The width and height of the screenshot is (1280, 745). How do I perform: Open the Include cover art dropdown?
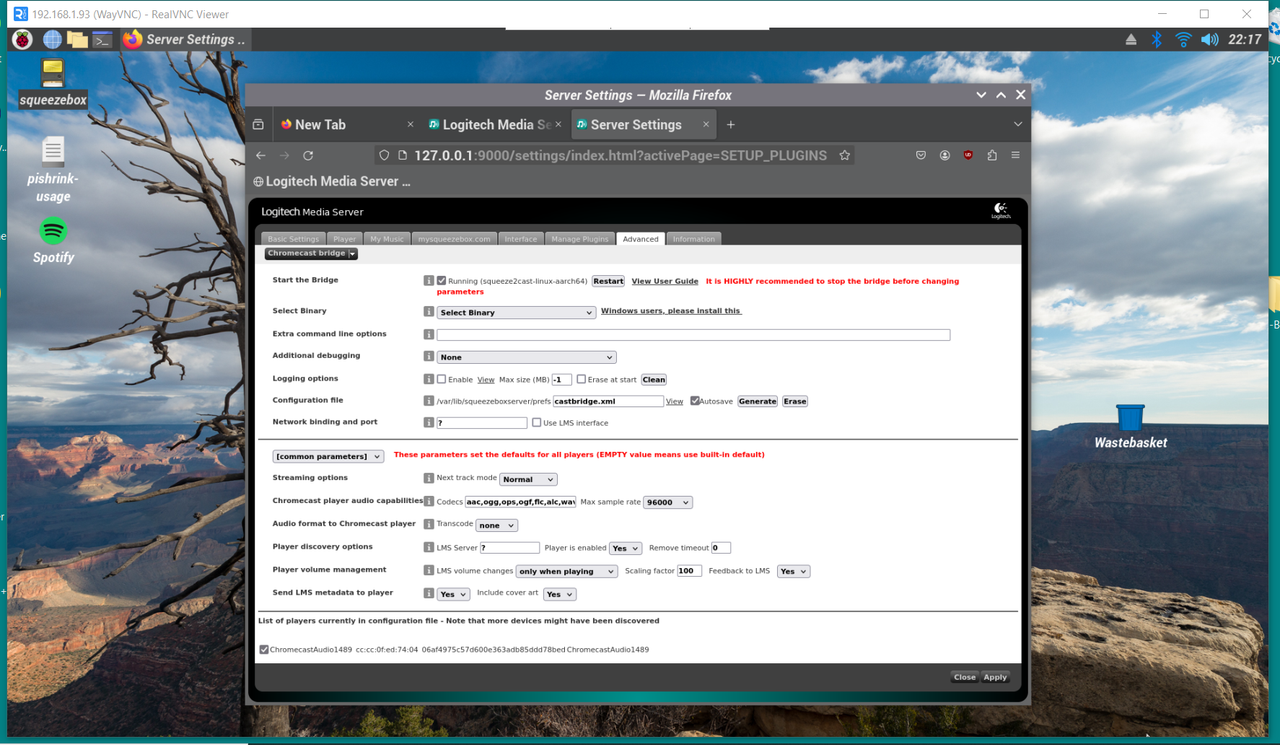point(559,595)
